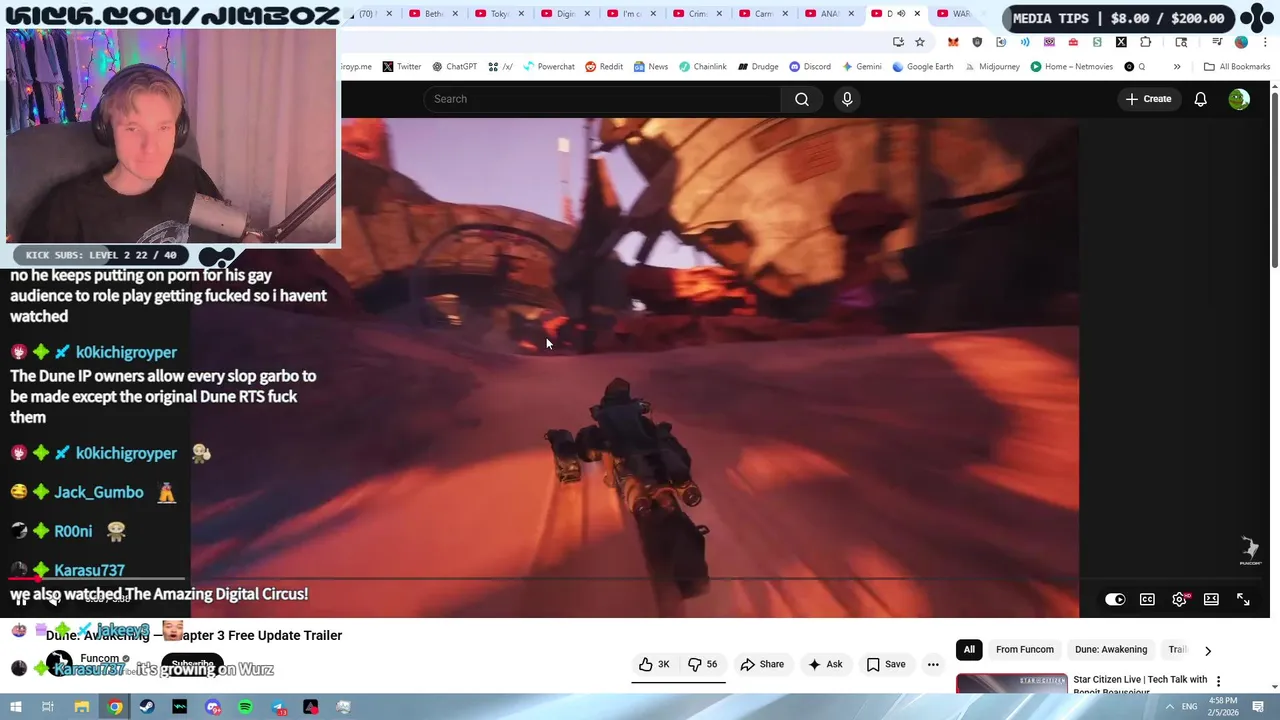Image resolution: width=1280 pixels, height=720 pixels.
Task: Open the Create menu button
Action: [1148, 99]
